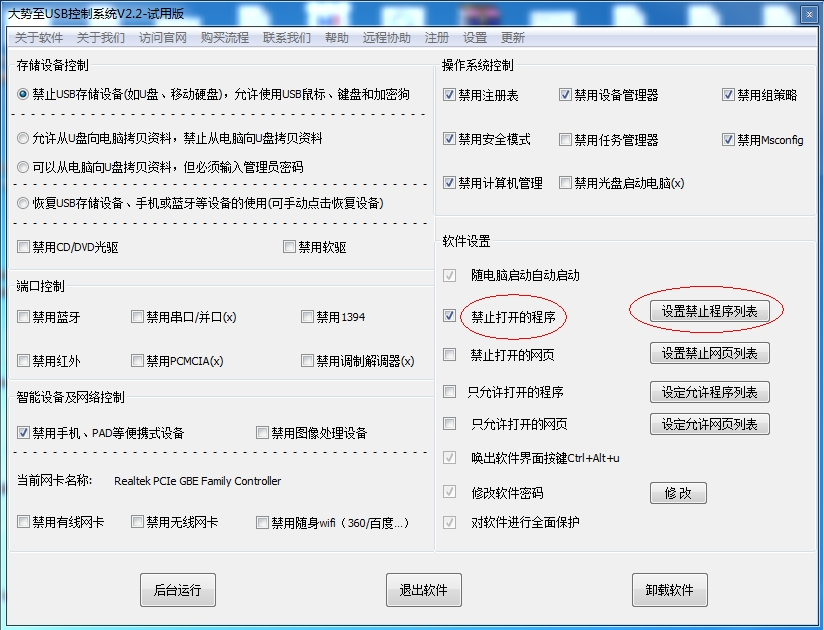Screen dimensions: 824x630
Task: Close the window with the X button
Action: (809, 14)
